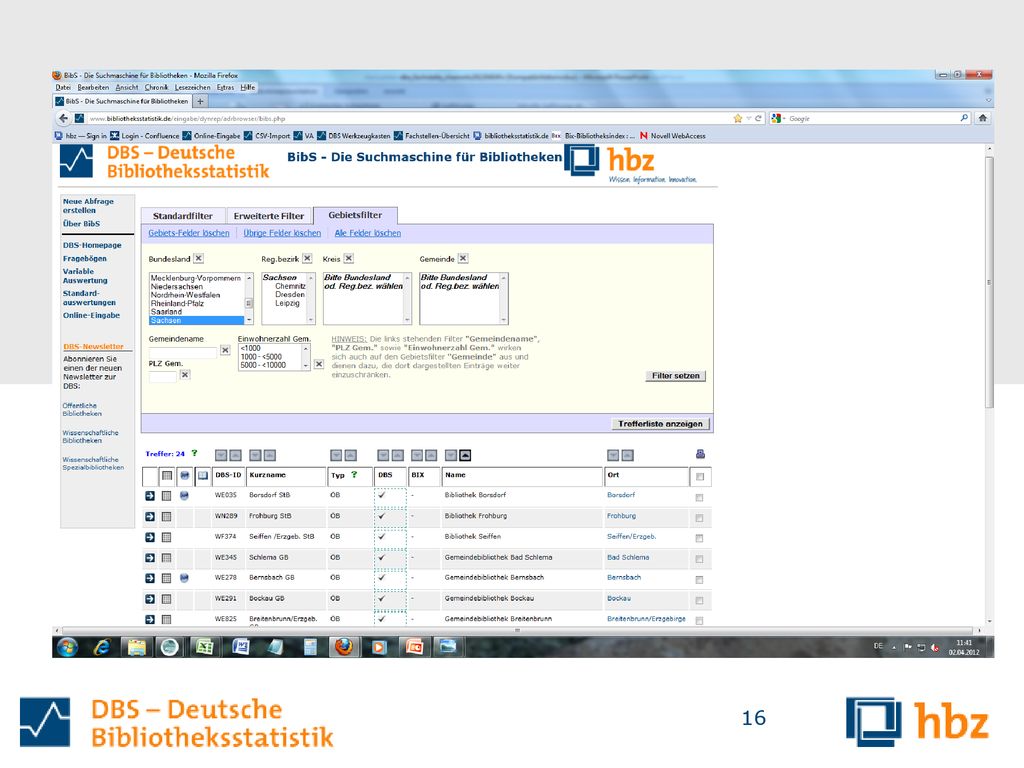This screenshot has width=1024, height=768.
Task: Tick the checkbox for Gemeindebibliothek Breitenbrunn row
Action: click(x=699, y=620)
